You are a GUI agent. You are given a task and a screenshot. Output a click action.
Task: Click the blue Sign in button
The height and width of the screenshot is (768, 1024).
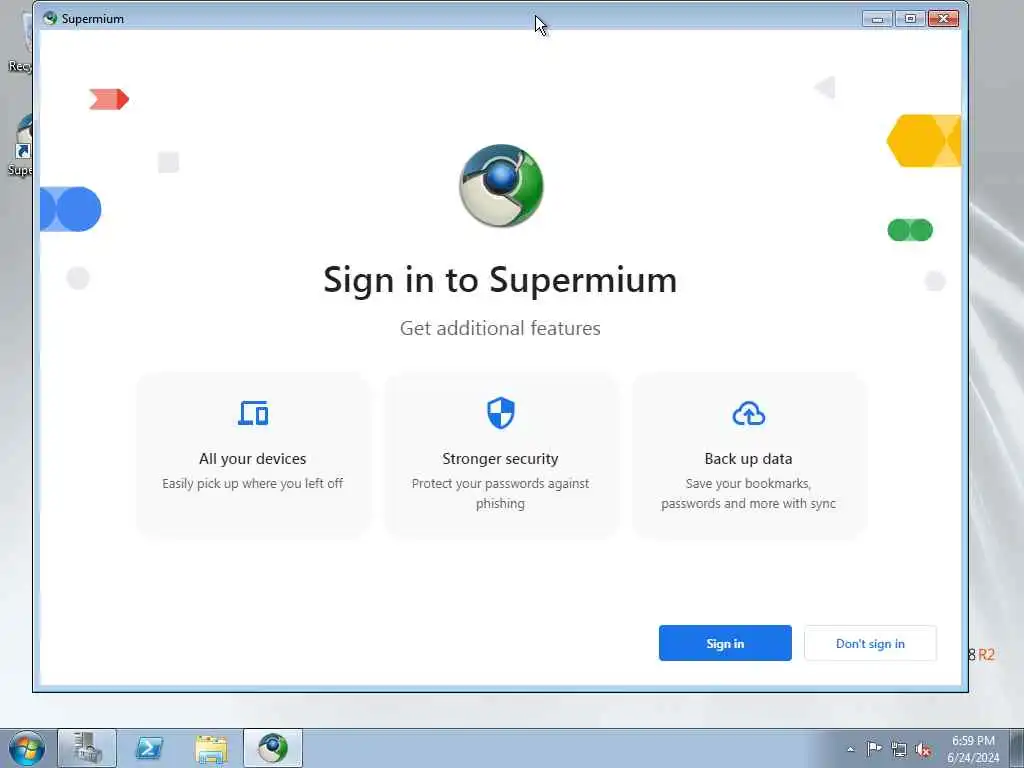[x=725, y=643]
